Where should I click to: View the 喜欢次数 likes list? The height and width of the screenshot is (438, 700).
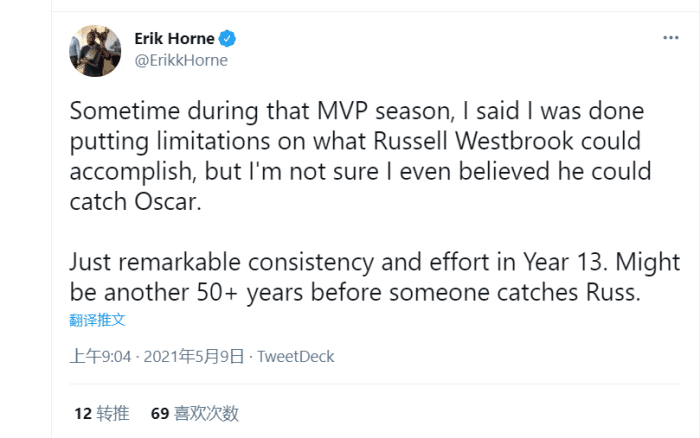[x=207, y=413]
